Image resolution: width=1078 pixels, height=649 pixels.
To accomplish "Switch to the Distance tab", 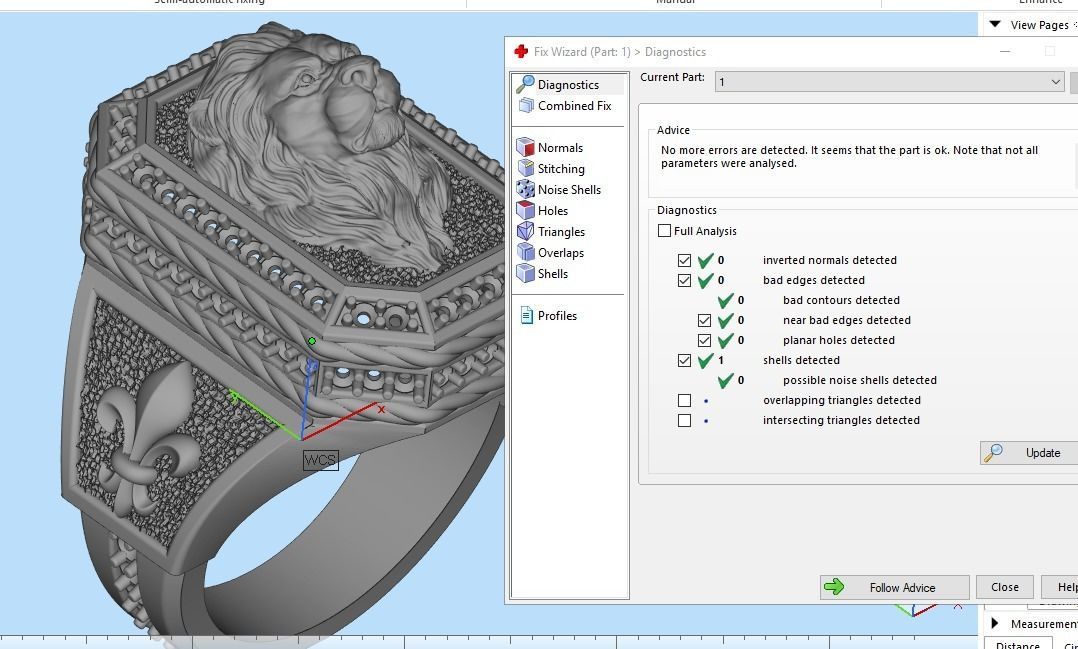I will (x=1018, y=645).
